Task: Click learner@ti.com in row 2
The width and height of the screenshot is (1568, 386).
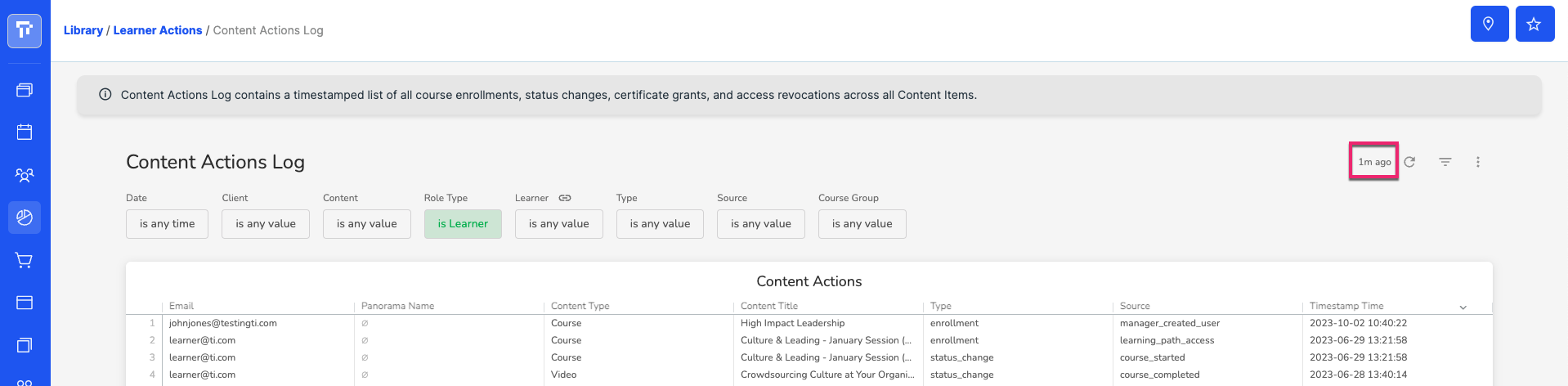Action: tap(202, 340)
